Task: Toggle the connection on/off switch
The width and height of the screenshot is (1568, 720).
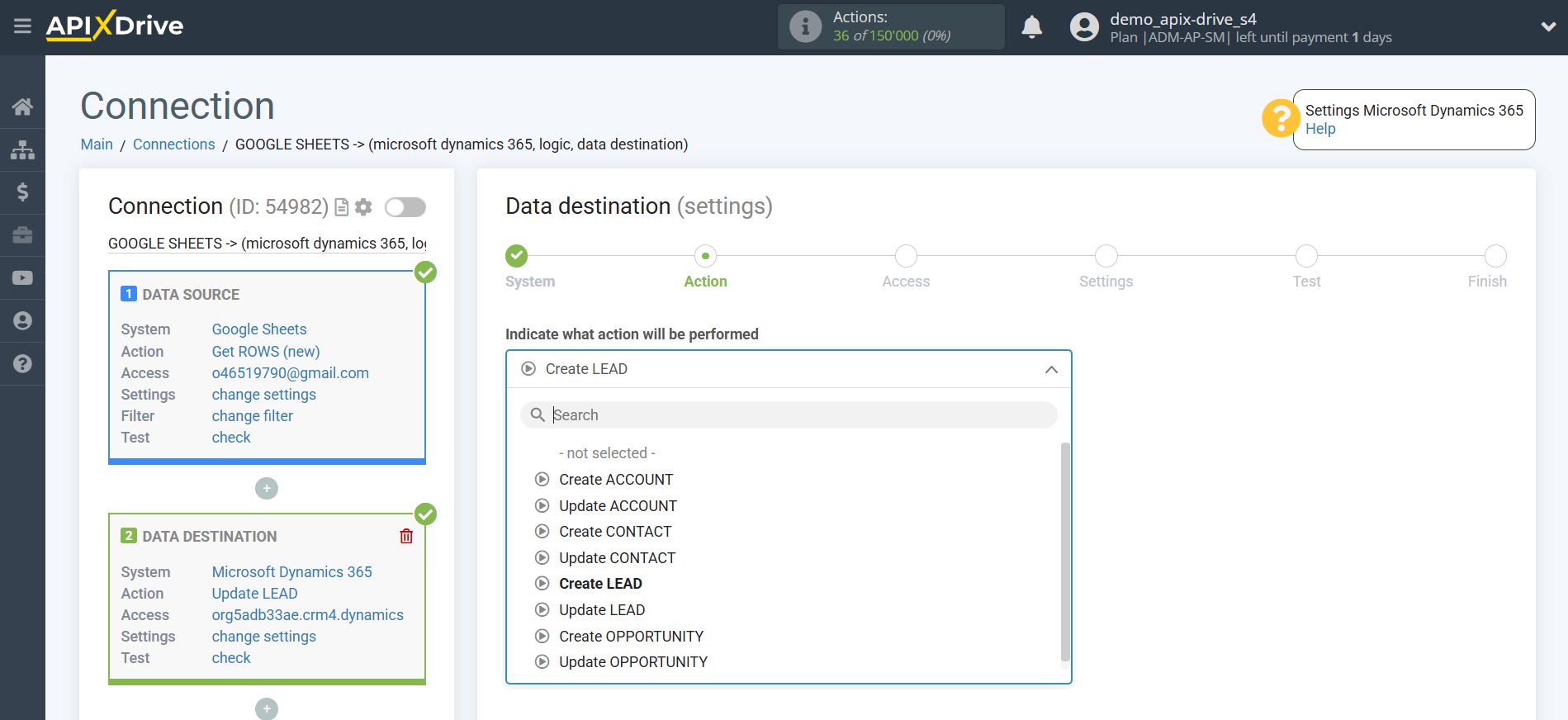Action: [405, 207]
